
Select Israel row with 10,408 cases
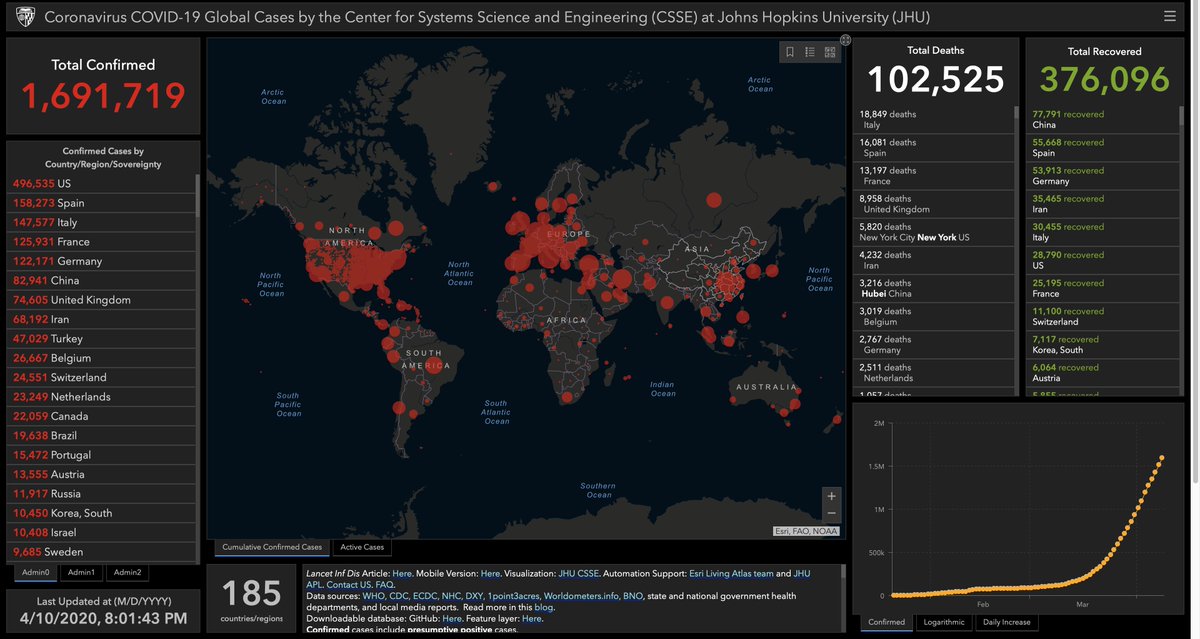pos(102,533)
